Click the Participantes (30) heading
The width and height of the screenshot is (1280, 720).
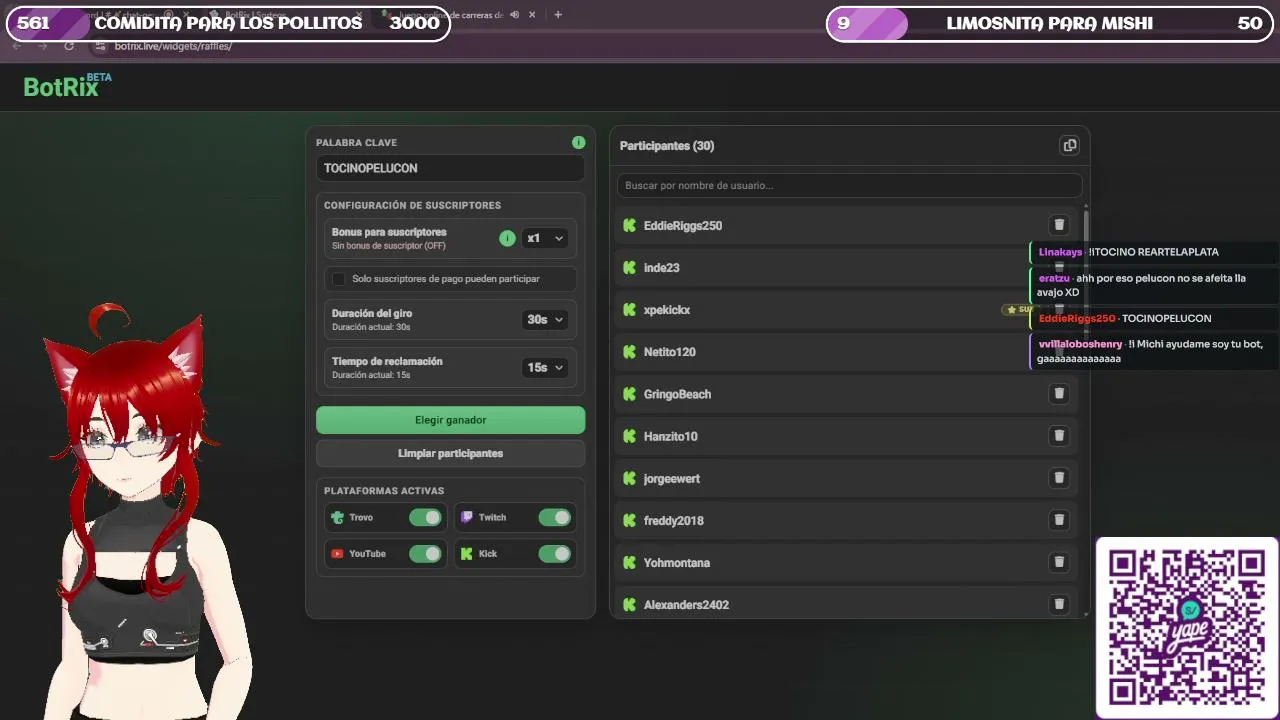667,146
